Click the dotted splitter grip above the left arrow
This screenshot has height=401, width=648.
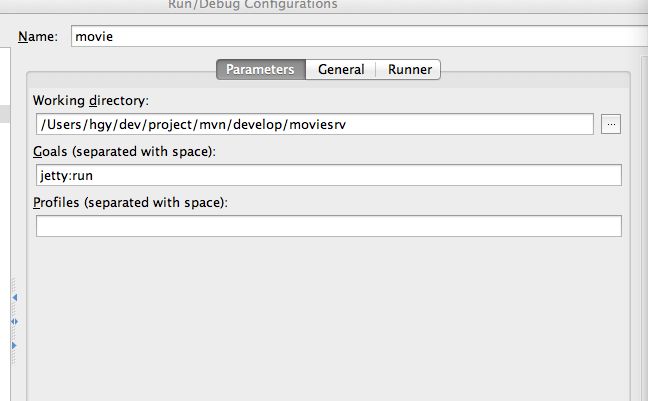click(x=14, y=284)
